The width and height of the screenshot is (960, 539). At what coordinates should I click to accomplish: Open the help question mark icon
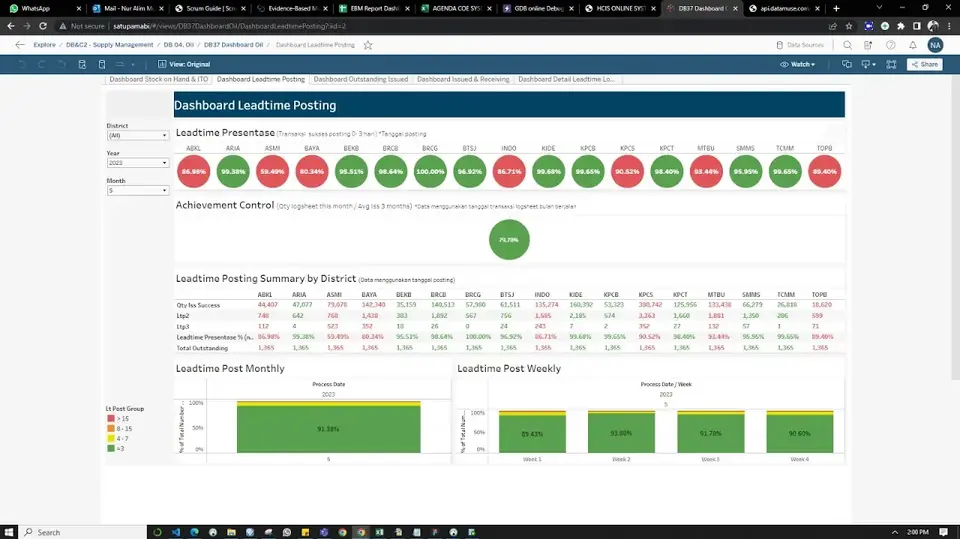point(891,45)
